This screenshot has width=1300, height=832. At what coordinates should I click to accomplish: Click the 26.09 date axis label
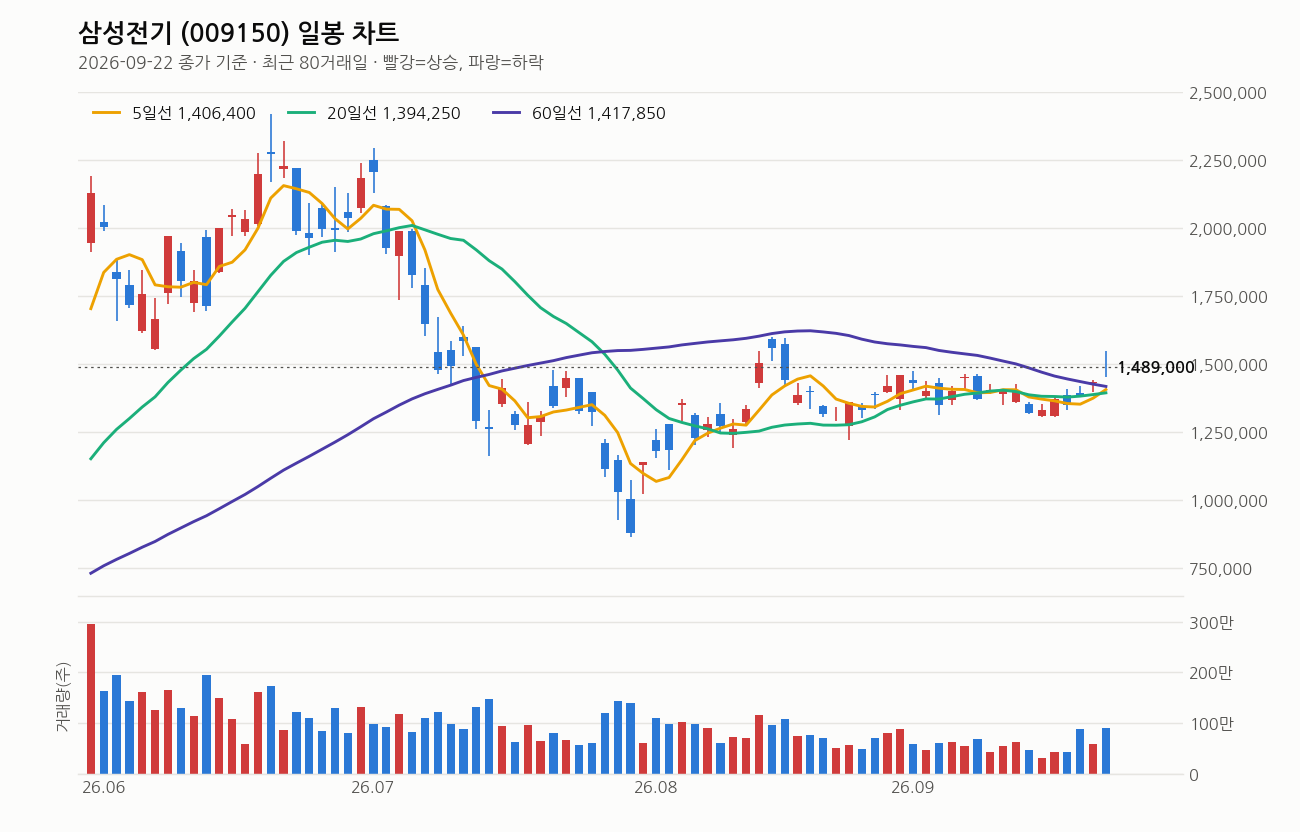tap(912, 788)
